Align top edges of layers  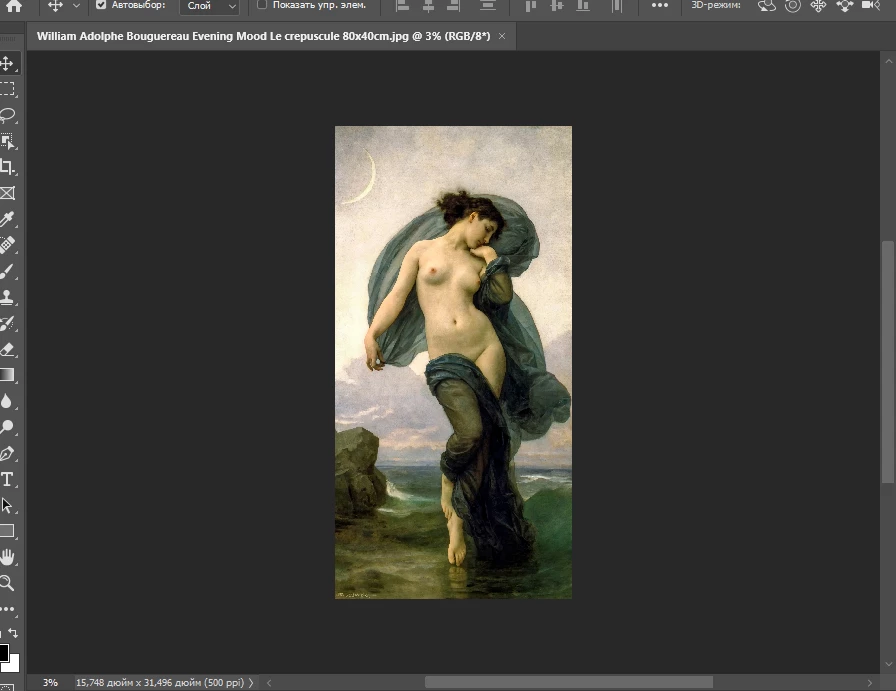(531, 6)
